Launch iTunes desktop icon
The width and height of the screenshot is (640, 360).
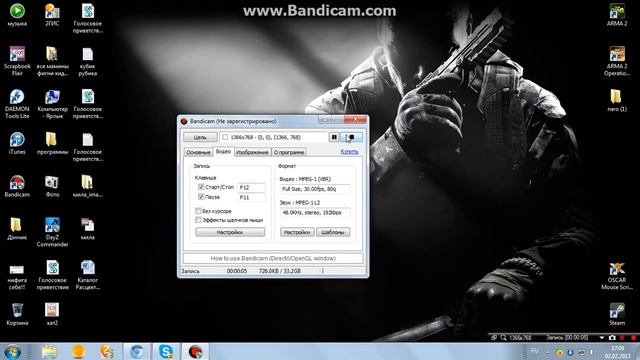click(17, 143)
